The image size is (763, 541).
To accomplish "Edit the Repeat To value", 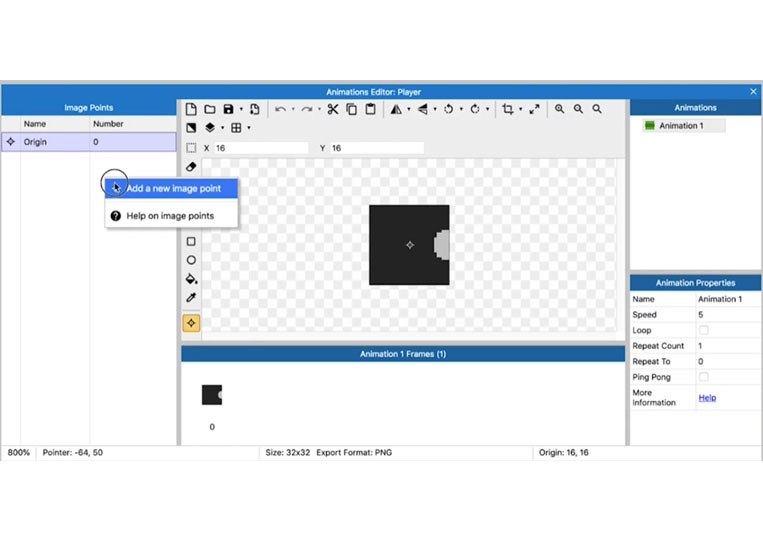I will (x=728, y=361).
